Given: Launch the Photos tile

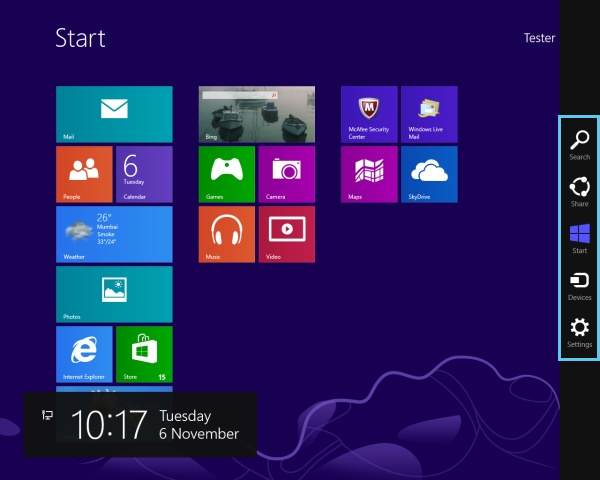Looking at the screenshot, I should pos(114,294).
